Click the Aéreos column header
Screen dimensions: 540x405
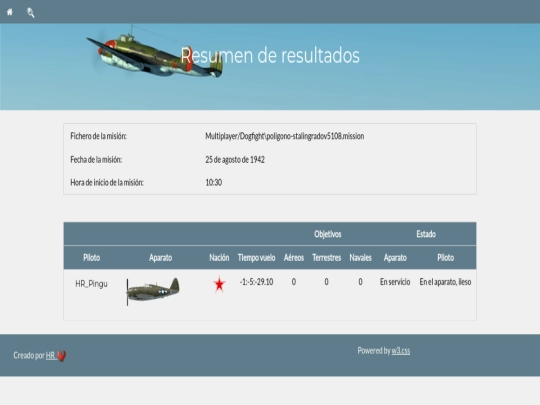pos(294,258)
